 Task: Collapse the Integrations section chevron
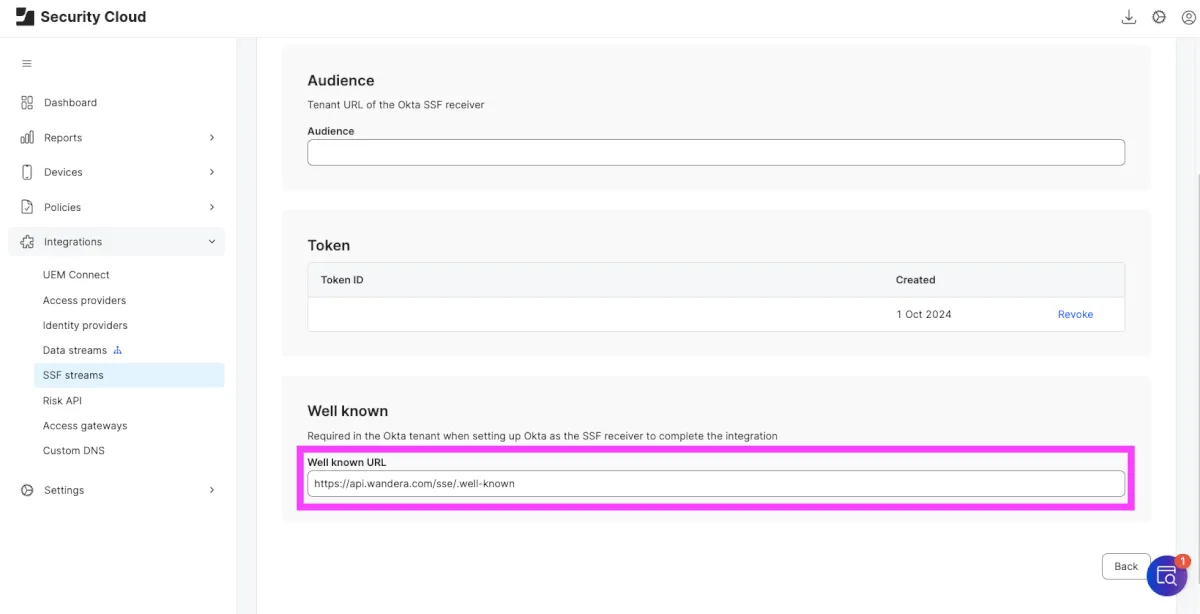click(x=211, y=242)
